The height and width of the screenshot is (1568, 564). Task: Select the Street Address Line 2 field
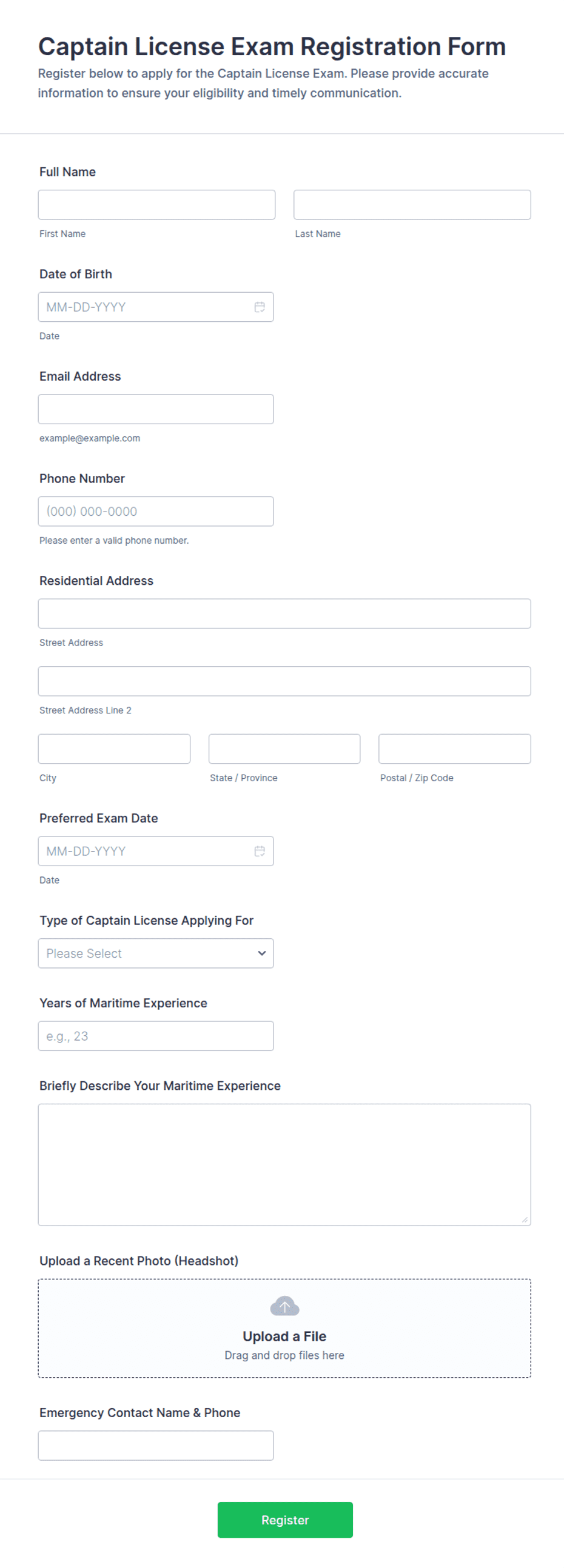pyautogui.click(x=284, y=681)
